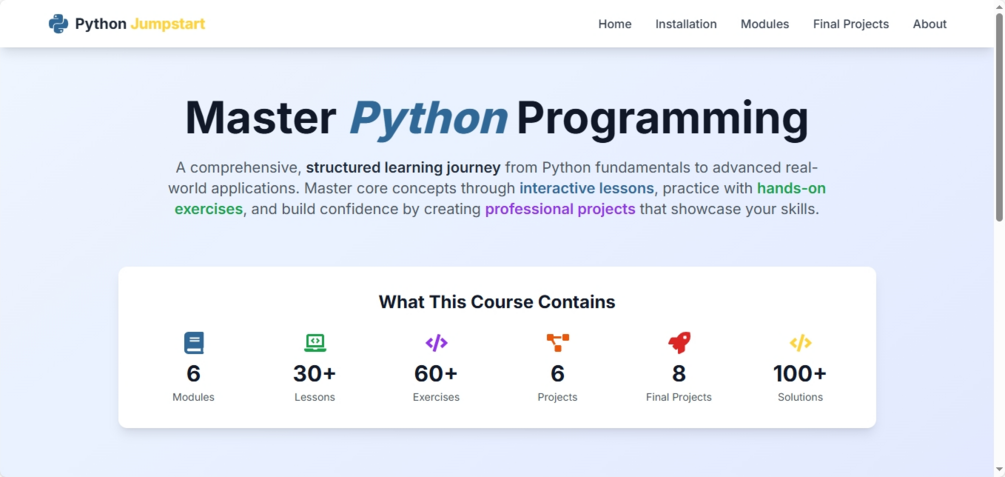Click the "100+" Solutions count
Image resolution: width=1005 pixels, height=477 pixels.
tap(800, 374)
